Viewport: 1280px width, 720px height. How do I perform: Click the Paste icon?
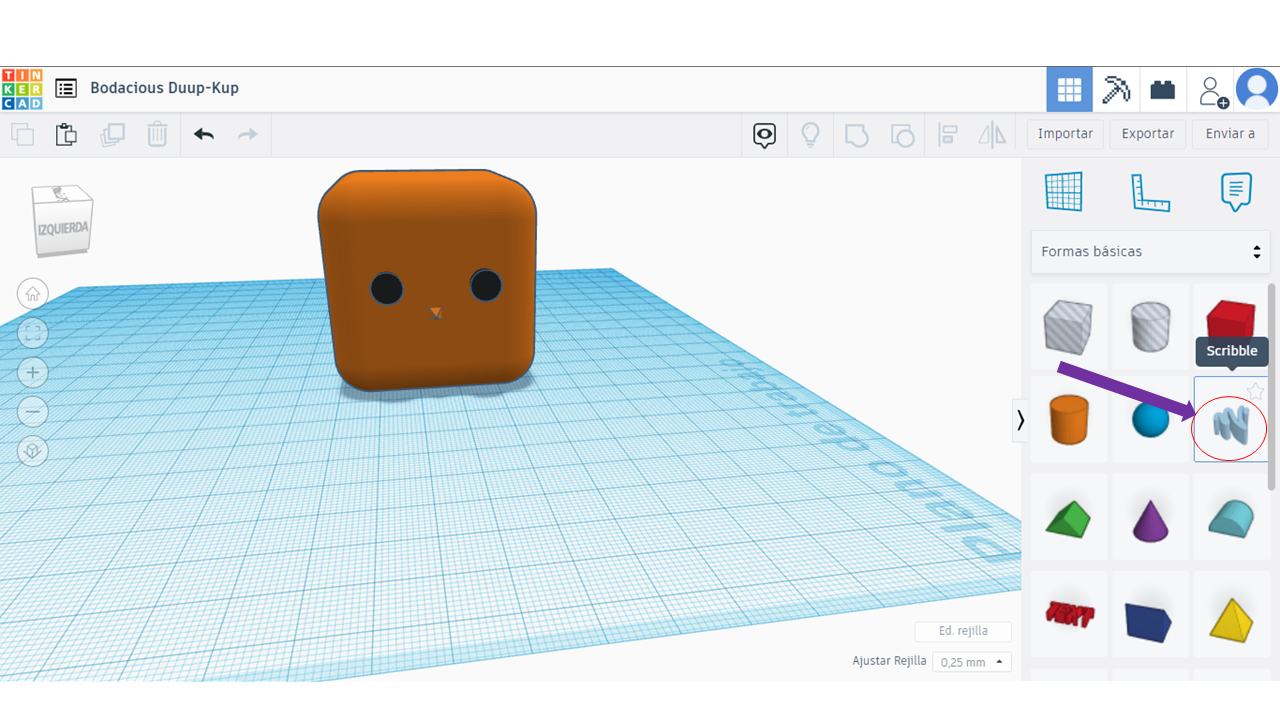pyautogui.click(x=66, y=134)
